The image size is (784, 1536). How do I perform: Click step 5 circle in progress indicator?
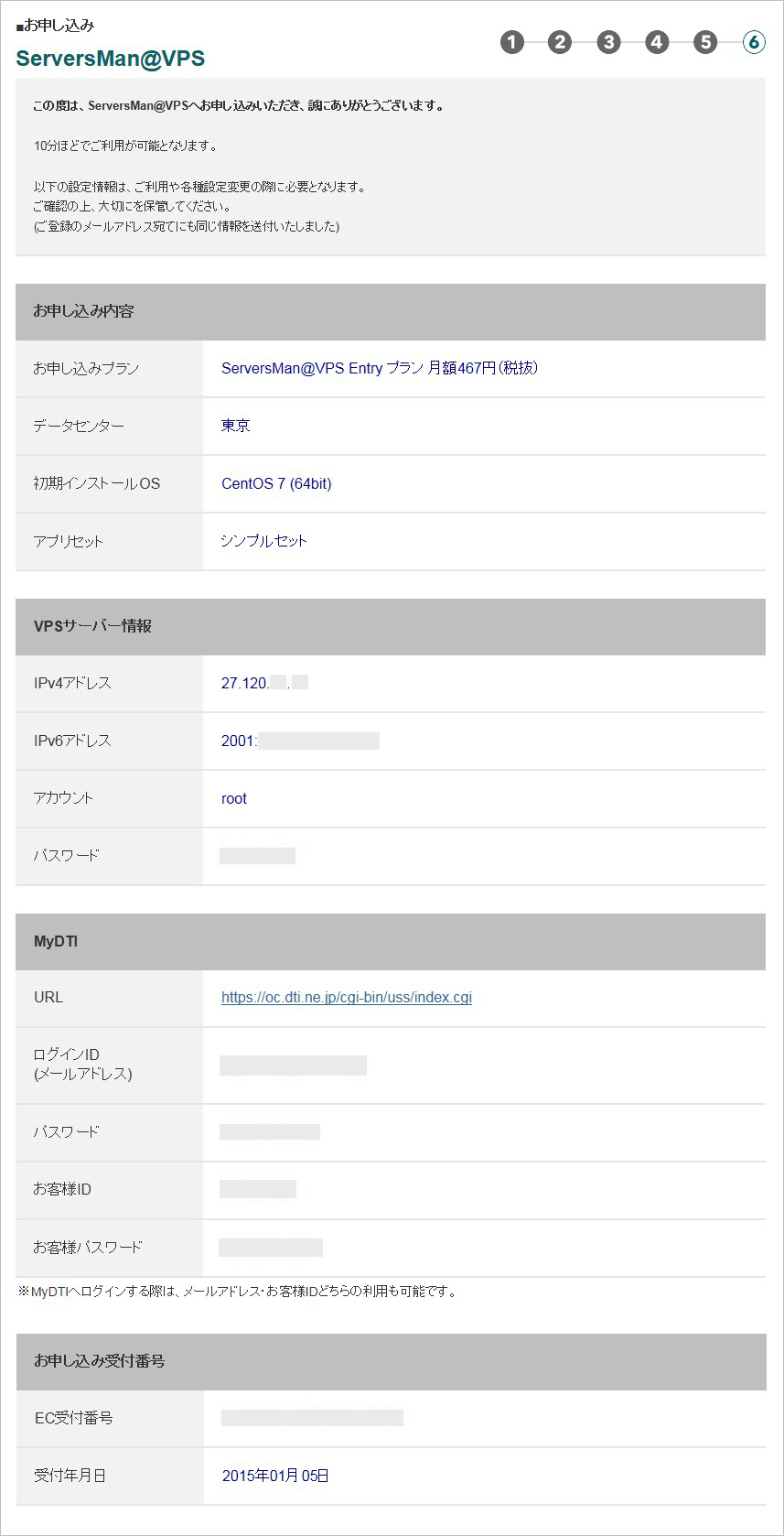coord(705,42)
